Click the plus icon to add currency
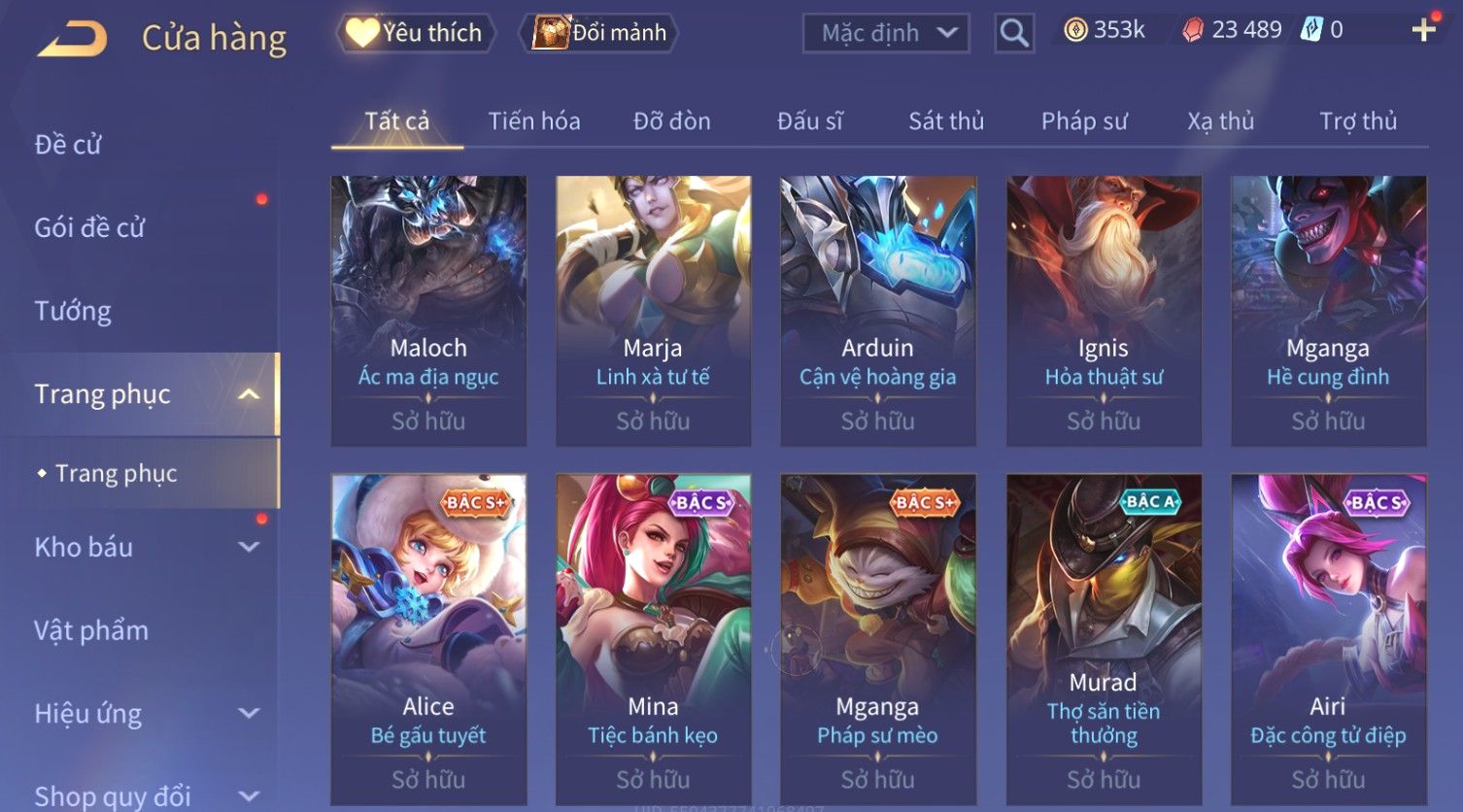The height and width of the screenshot is (812, 1463). pyautogui.click(x=1424, y=30)
